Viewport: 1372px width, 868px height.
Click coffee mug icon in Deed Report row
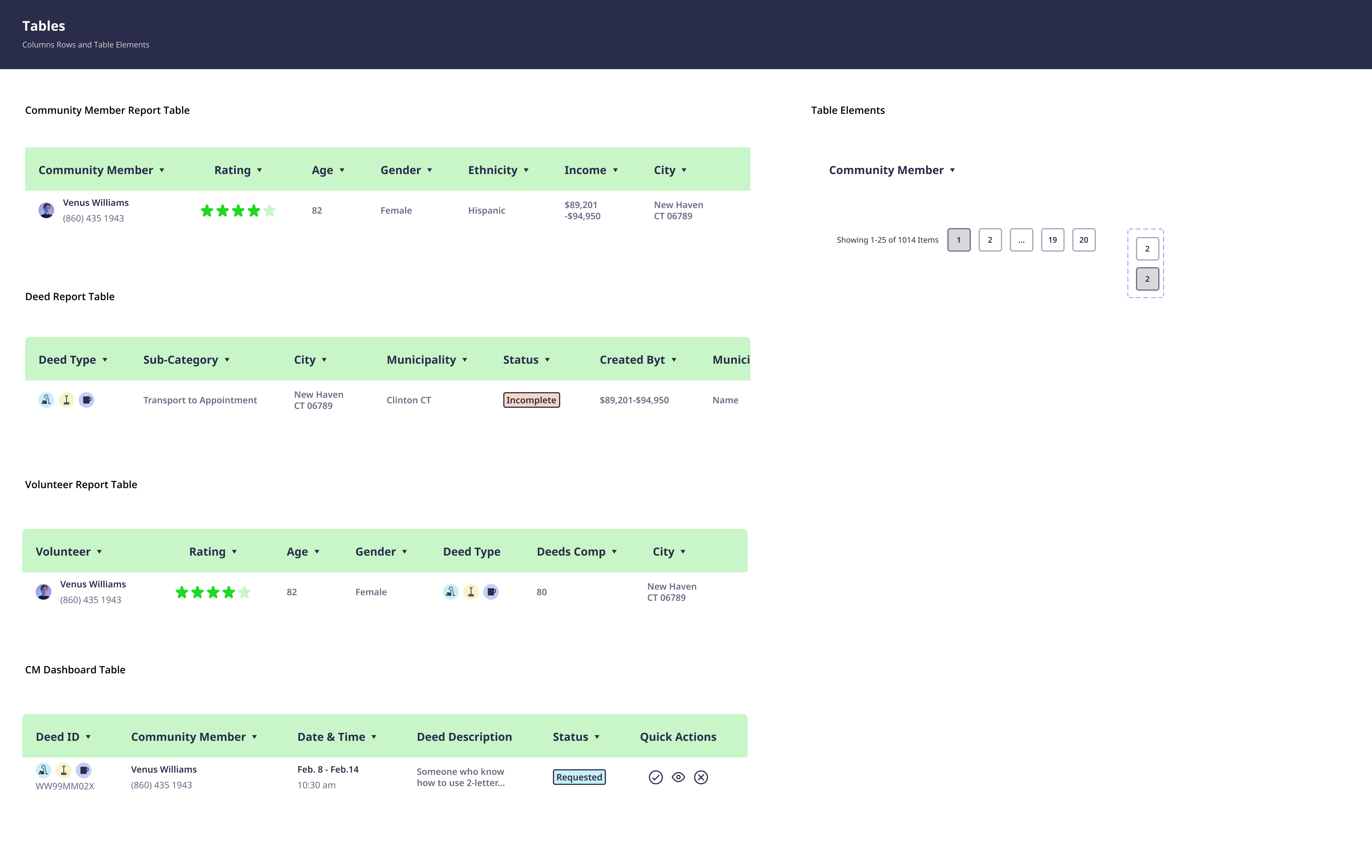(x=86, y=400)
